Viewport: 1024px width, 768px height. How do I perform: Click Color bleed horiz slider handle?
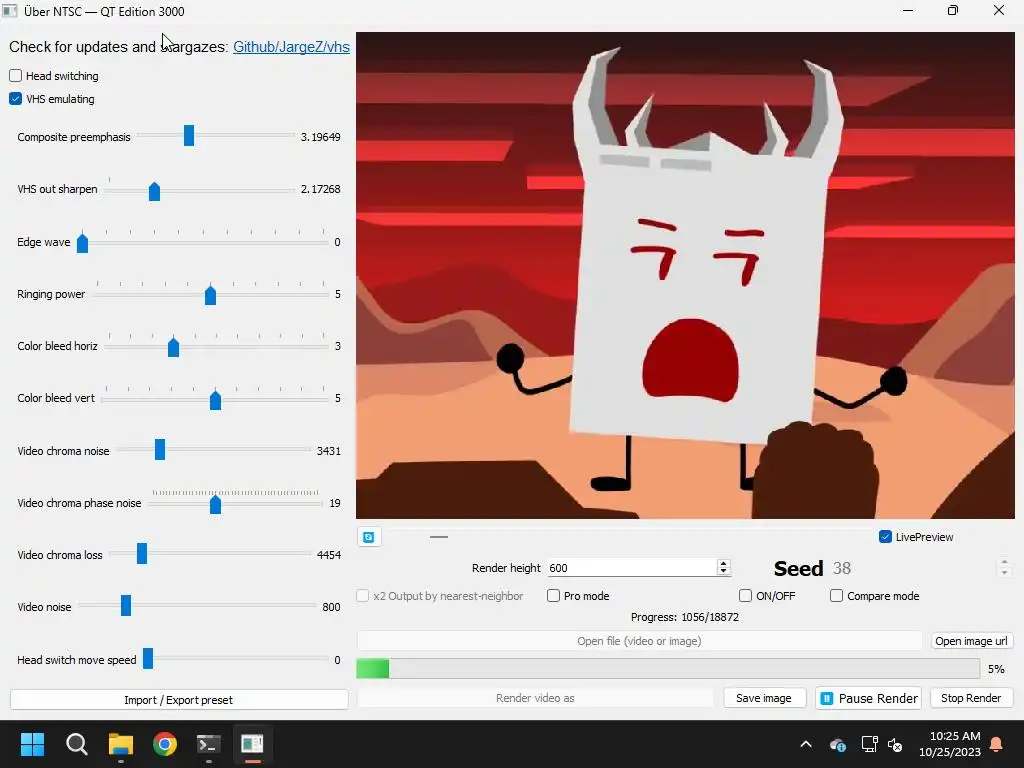(173, 347)
